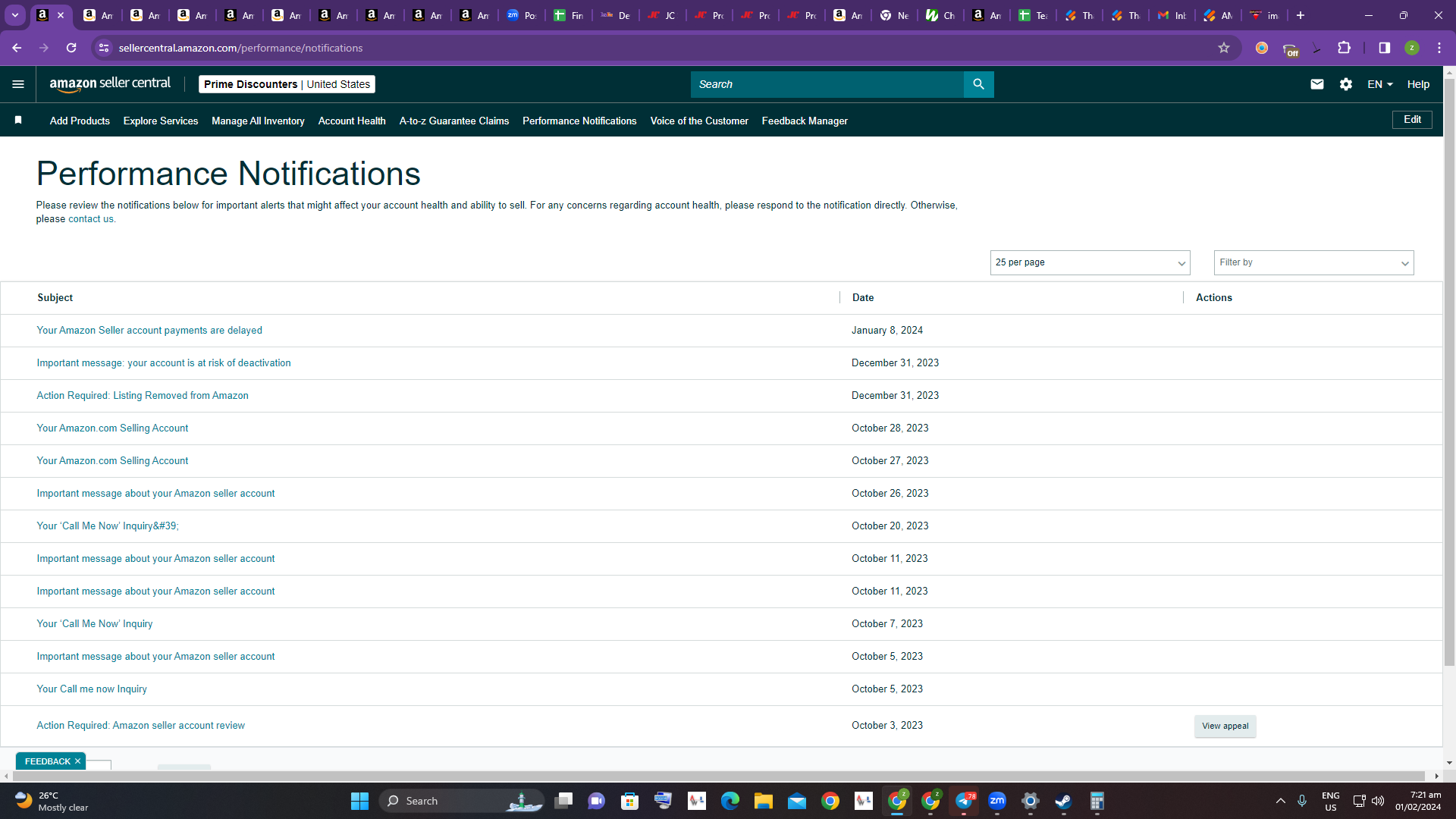This screenshot has width=1456, height=819.
Task: Open the browser extensions puzzle icon
Action: [1344, 48]
